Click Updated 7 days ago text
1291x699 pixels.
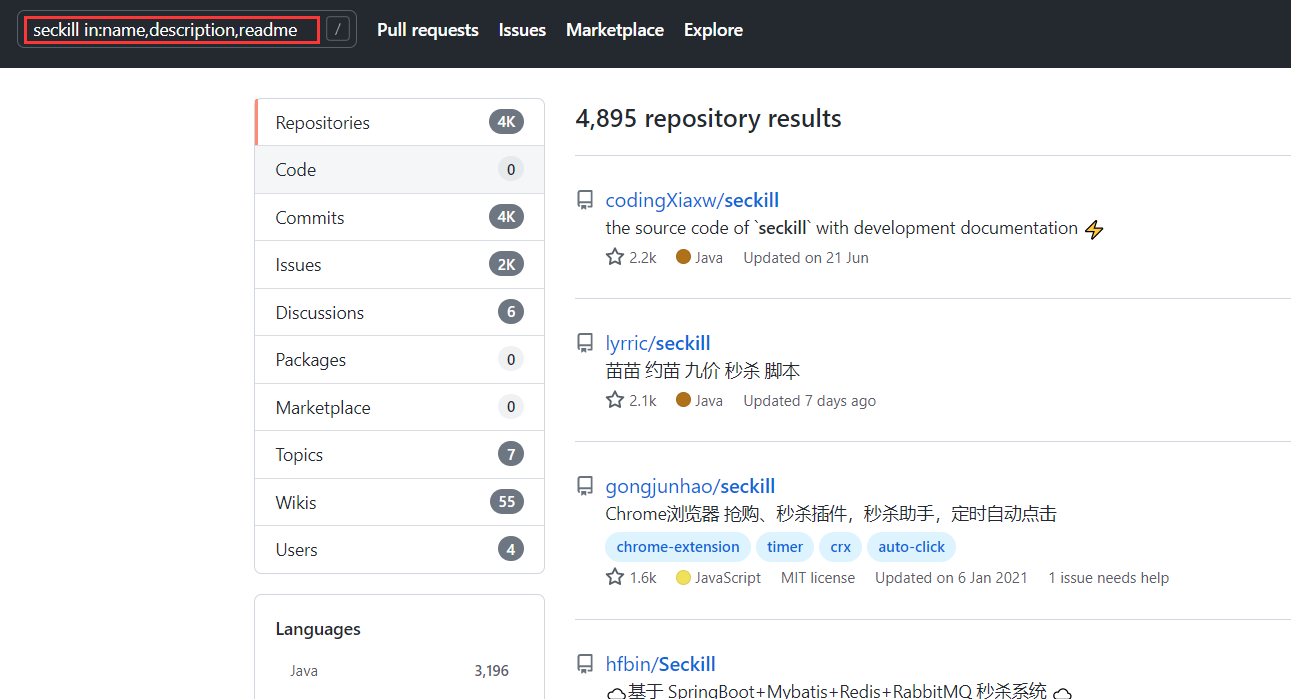point(809,400)
